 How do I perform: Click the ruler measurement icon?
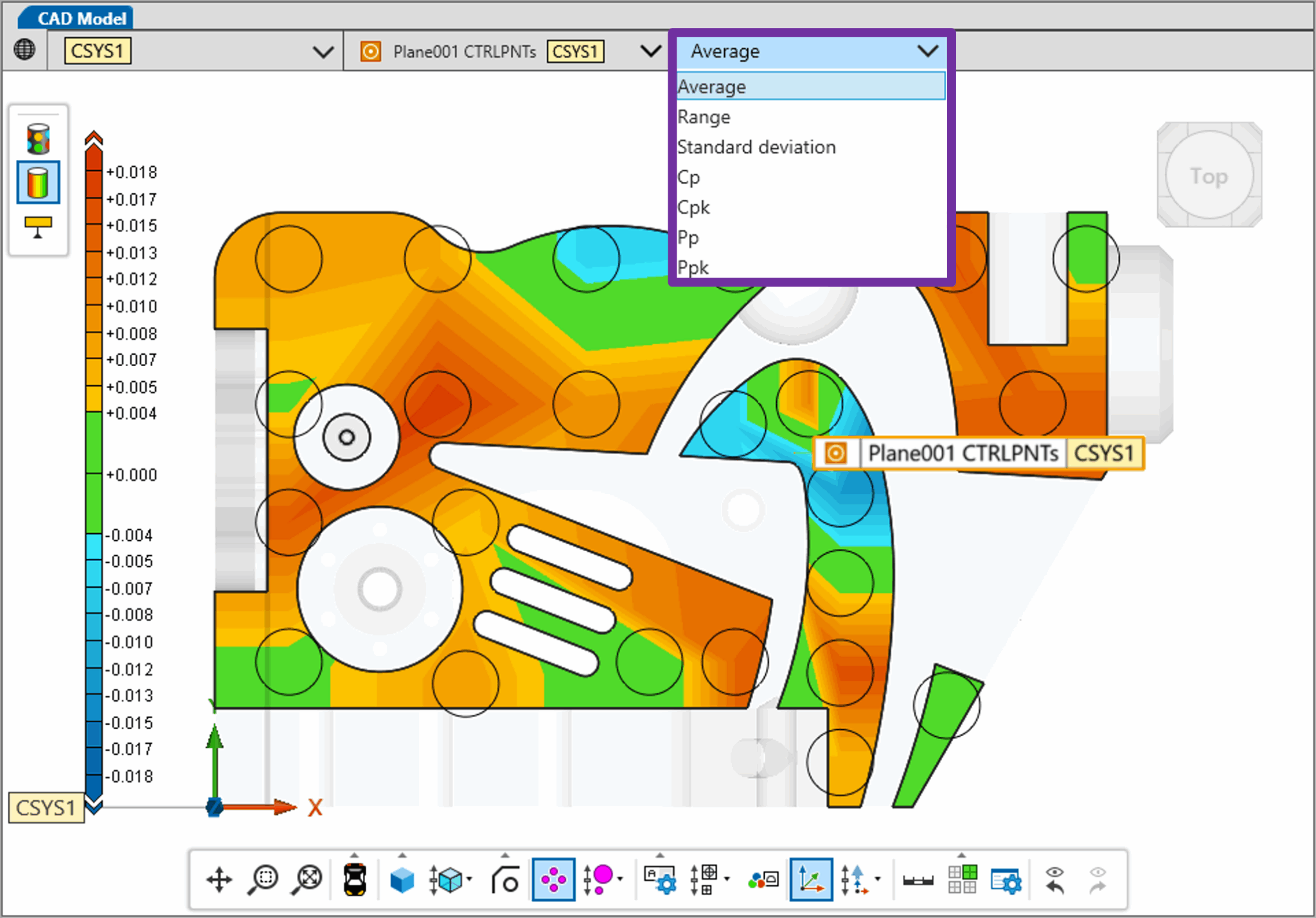tap(918, 880)
